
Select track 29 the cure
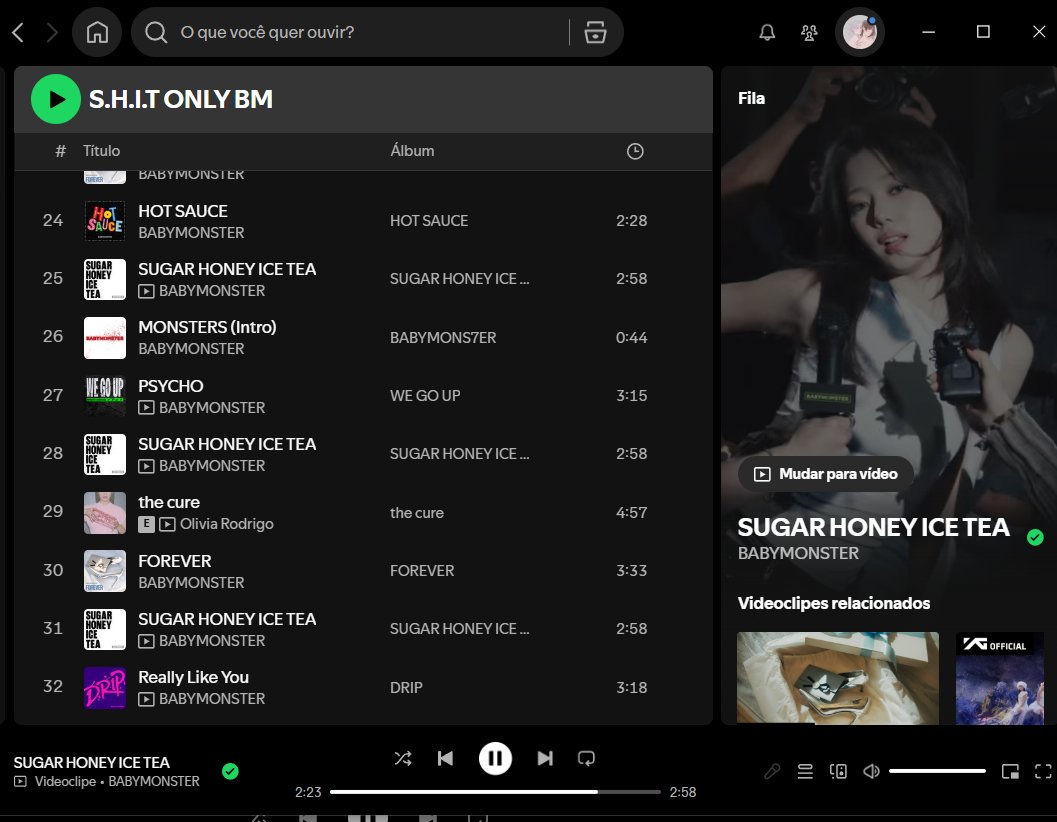pos(363,512)
